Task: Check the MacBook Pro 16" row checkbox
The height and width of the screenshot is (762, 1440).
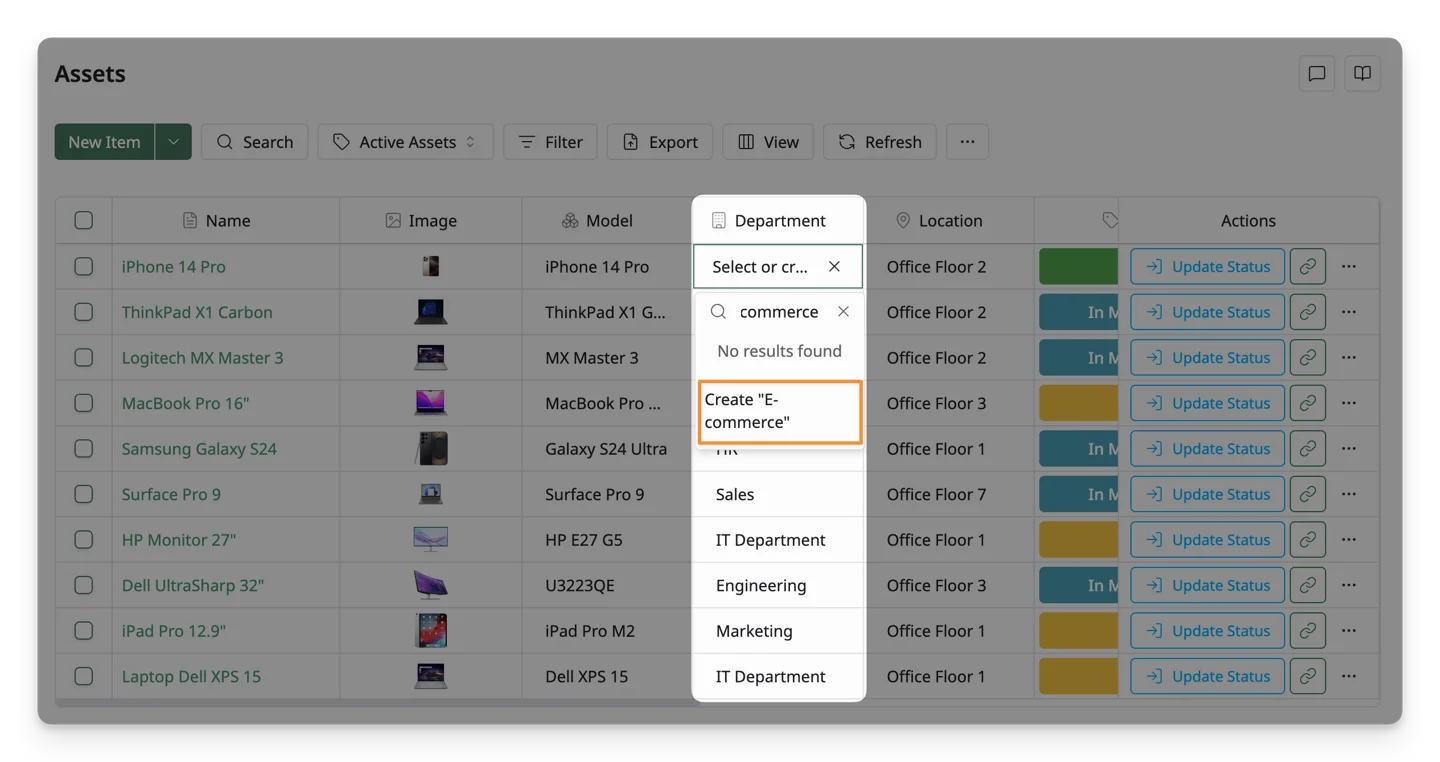Action: (84, 403)
